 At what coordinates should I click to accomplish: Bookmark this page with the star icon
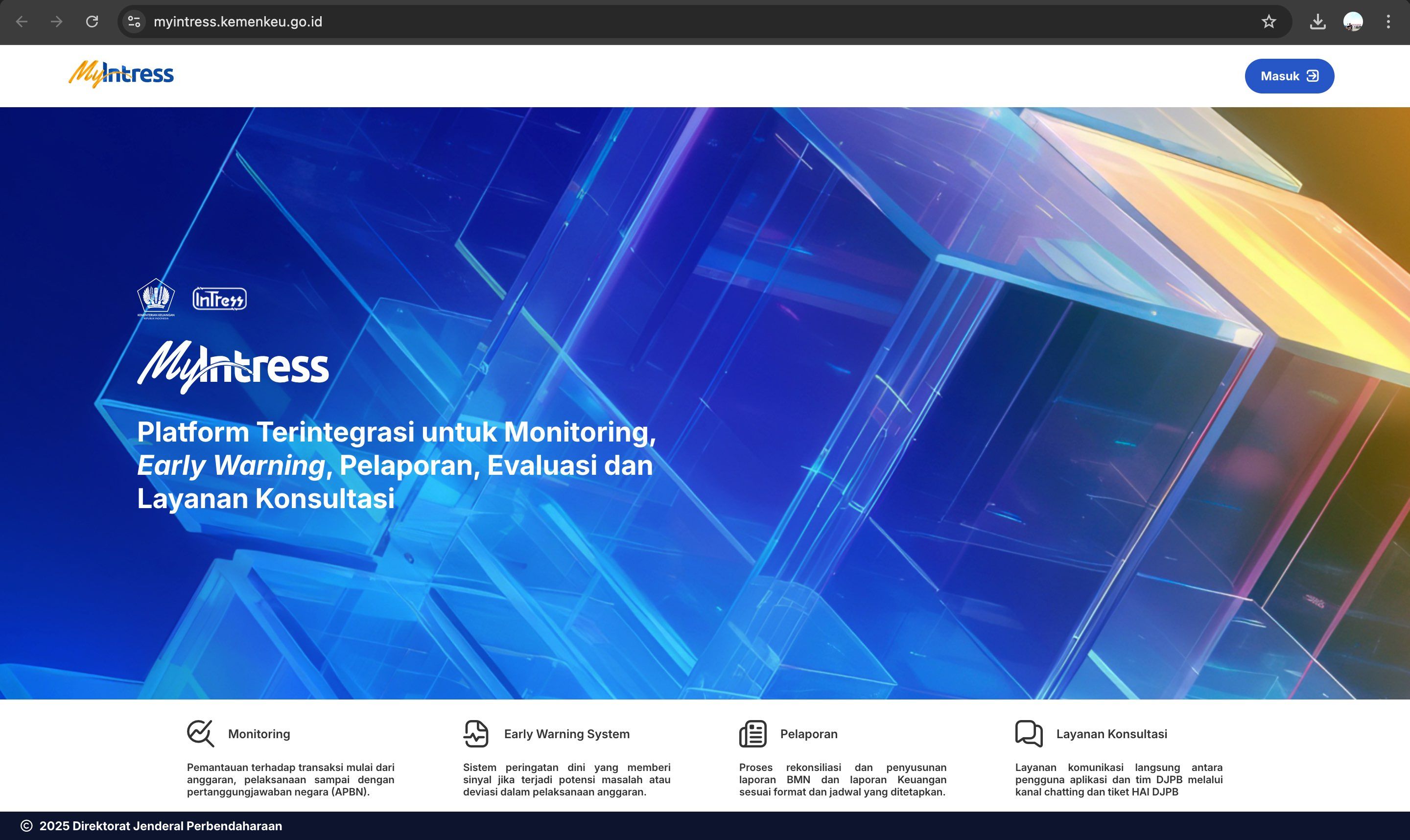point(1269,22)
